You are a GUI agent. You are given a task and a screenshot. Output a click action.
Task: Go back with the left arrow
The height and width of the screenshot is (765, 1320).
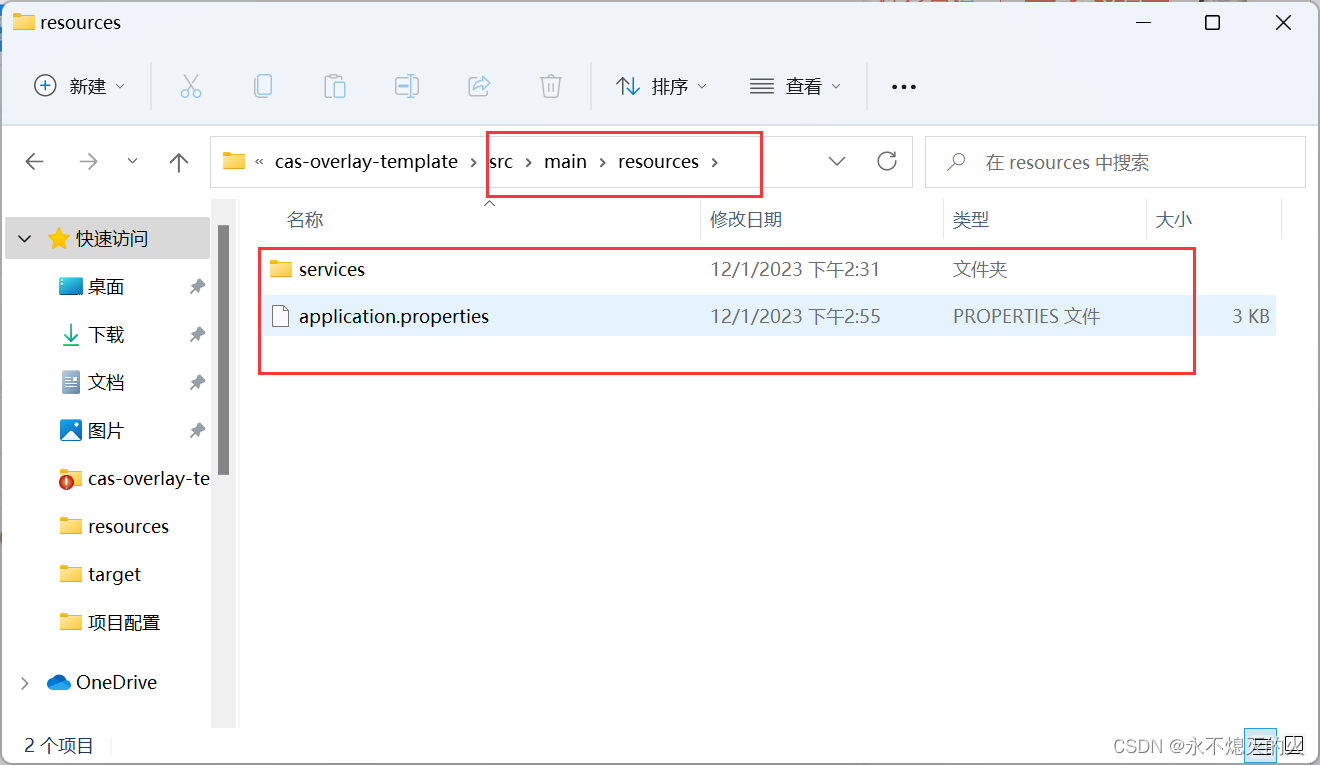(35, 162)
